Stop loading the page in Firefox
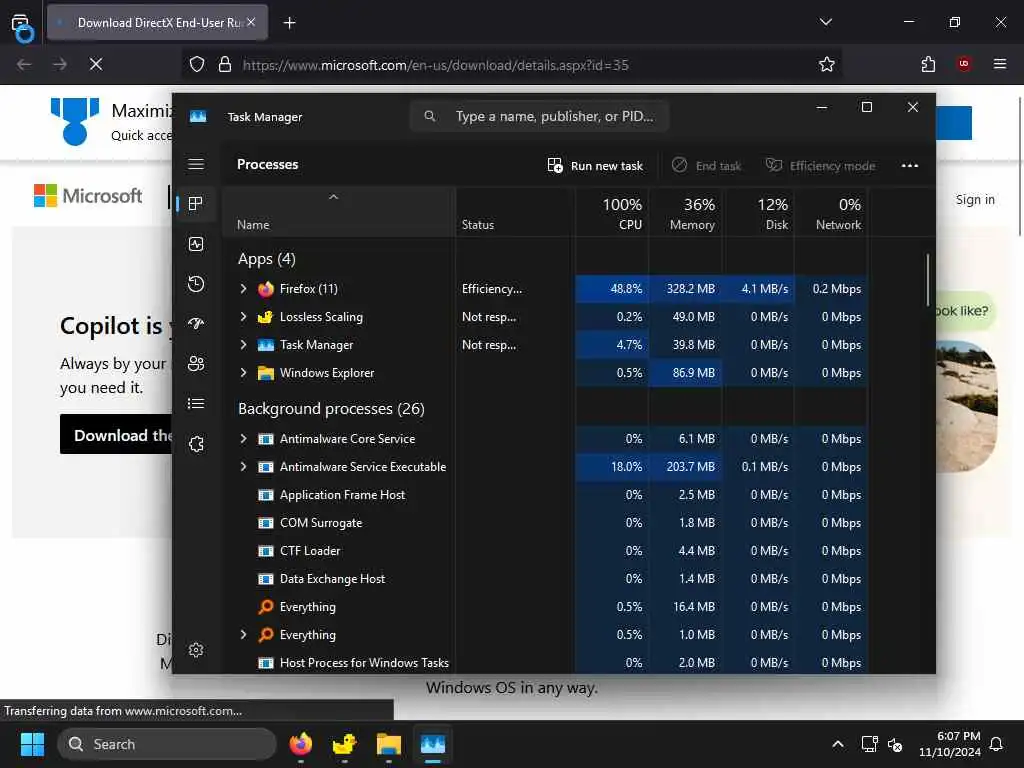 (96, 64)
